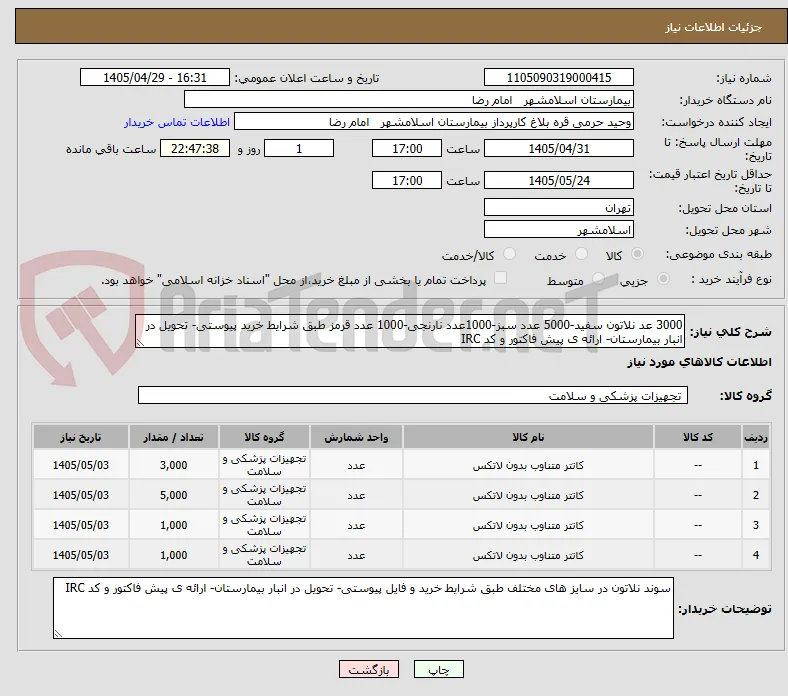Click the buyer organization name field
This screenshot has height=696, width=788.
[409, 100]
